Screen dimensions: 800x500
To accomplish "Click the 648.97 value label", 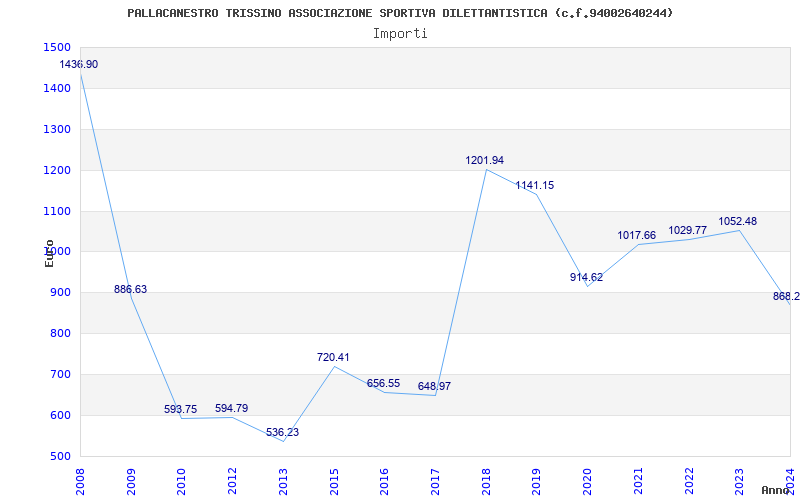I will pyautogui.click(x=434, y=386).
